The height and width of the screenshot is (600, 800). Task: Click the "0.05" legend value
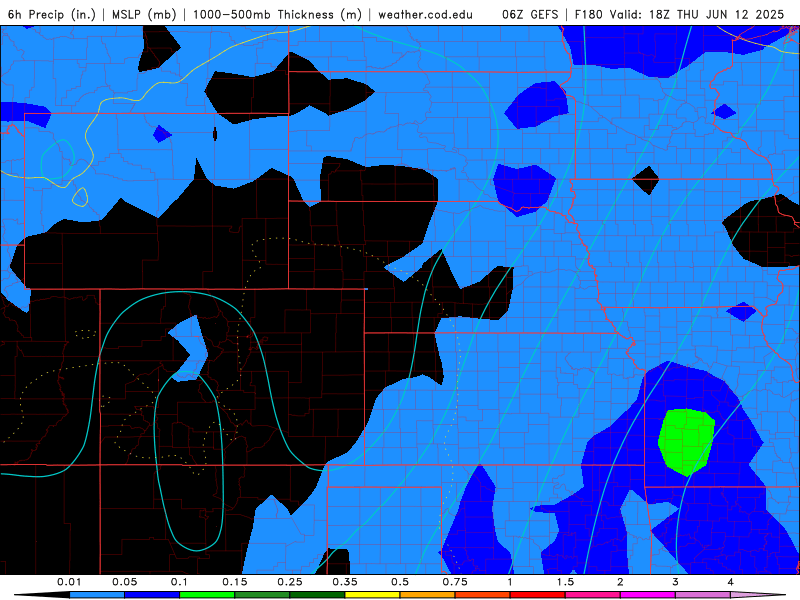pyautogui.click(x=124, y=582)
